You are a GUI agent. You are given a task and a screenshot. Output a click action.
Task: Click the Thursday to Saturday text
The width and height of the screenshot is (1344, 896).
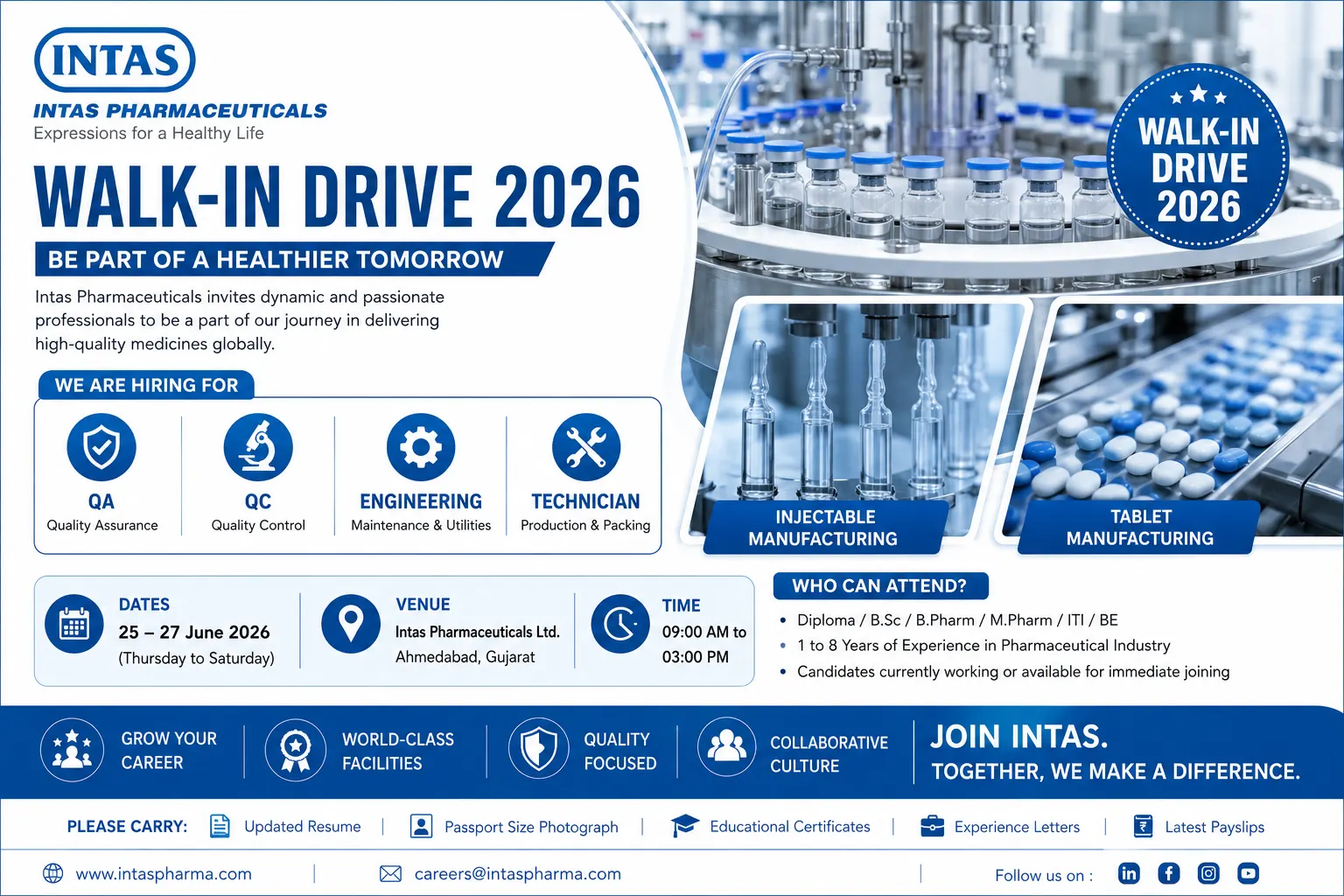click(x=196, y=658)
